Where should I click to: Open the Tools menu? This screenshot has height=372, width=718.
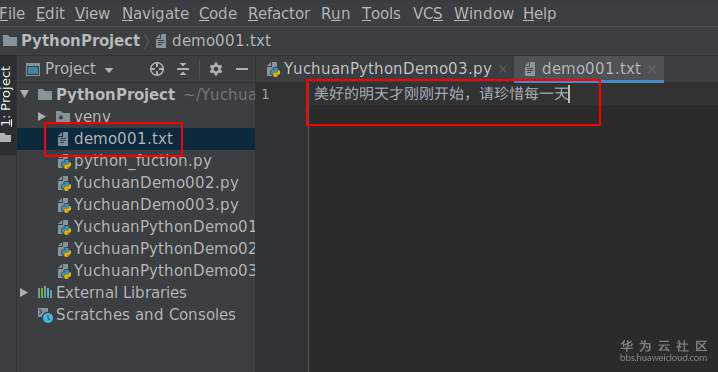[381, 14]
